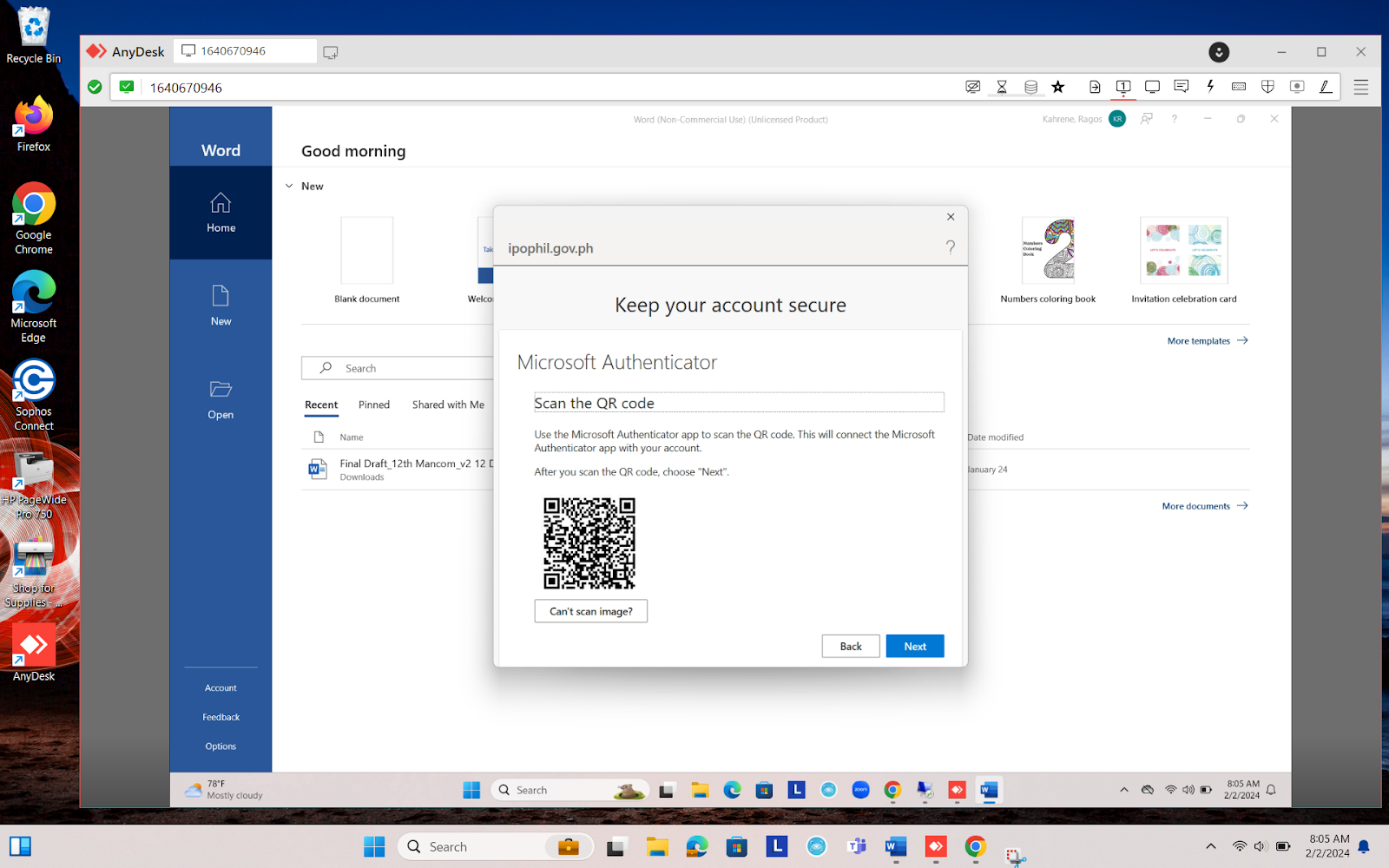Open Account in Word sidebar
1389x868 pixels.
coord(221,688)
